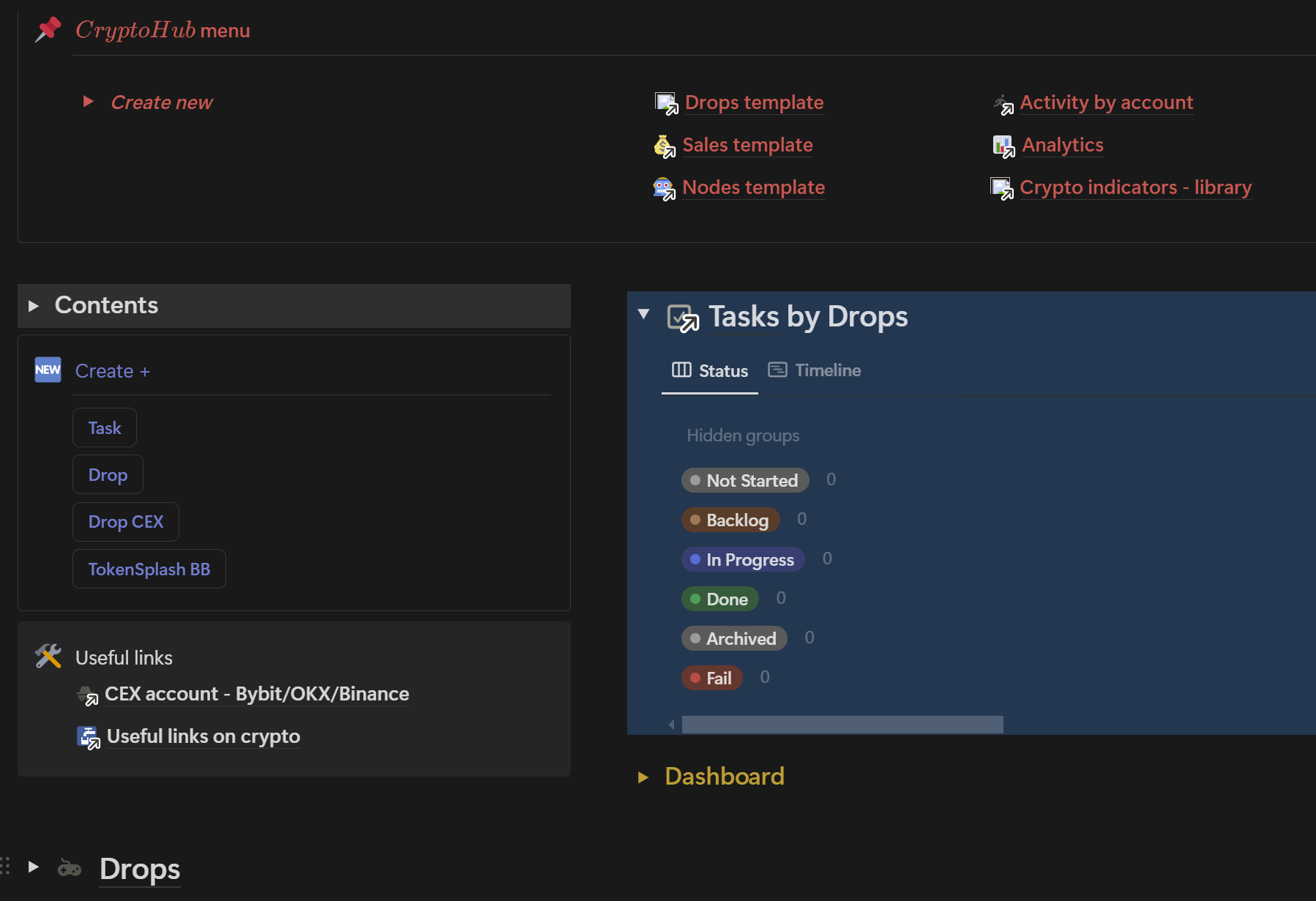Expand the Create new toggle

coord(88,102)
